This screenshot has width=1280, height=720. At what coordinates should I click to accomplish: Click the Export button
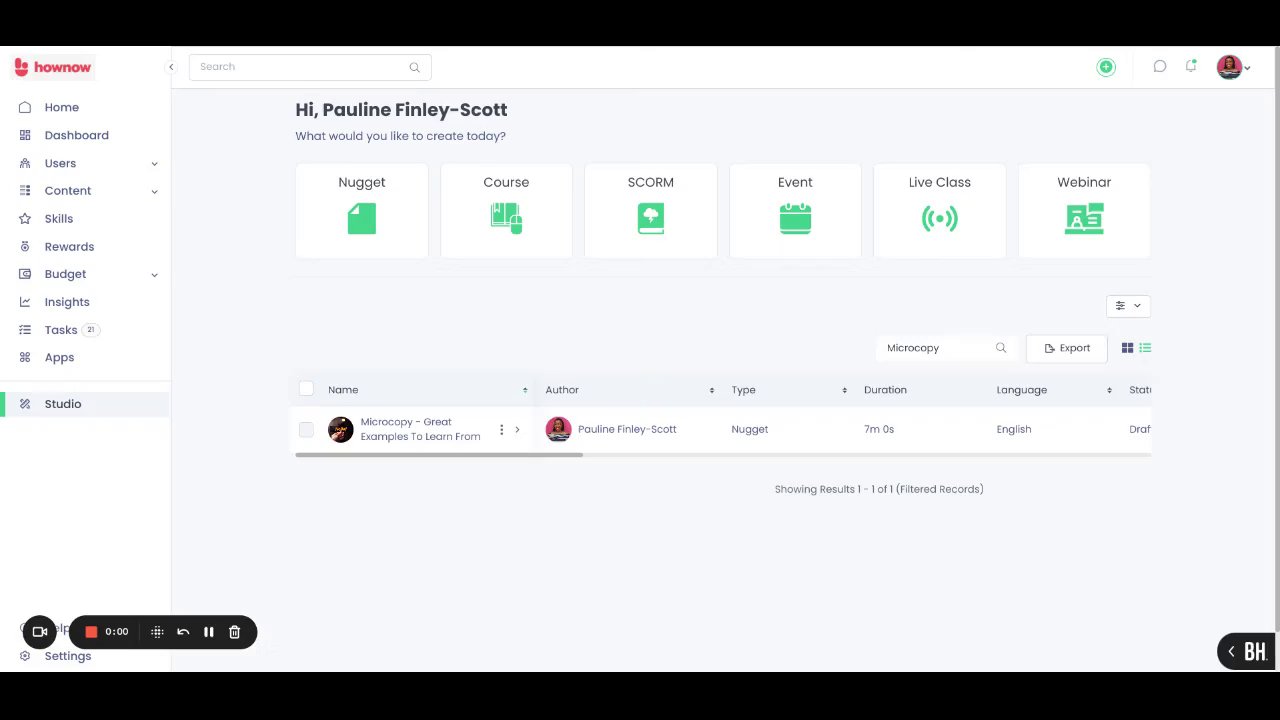click(x=1067, y=348)
